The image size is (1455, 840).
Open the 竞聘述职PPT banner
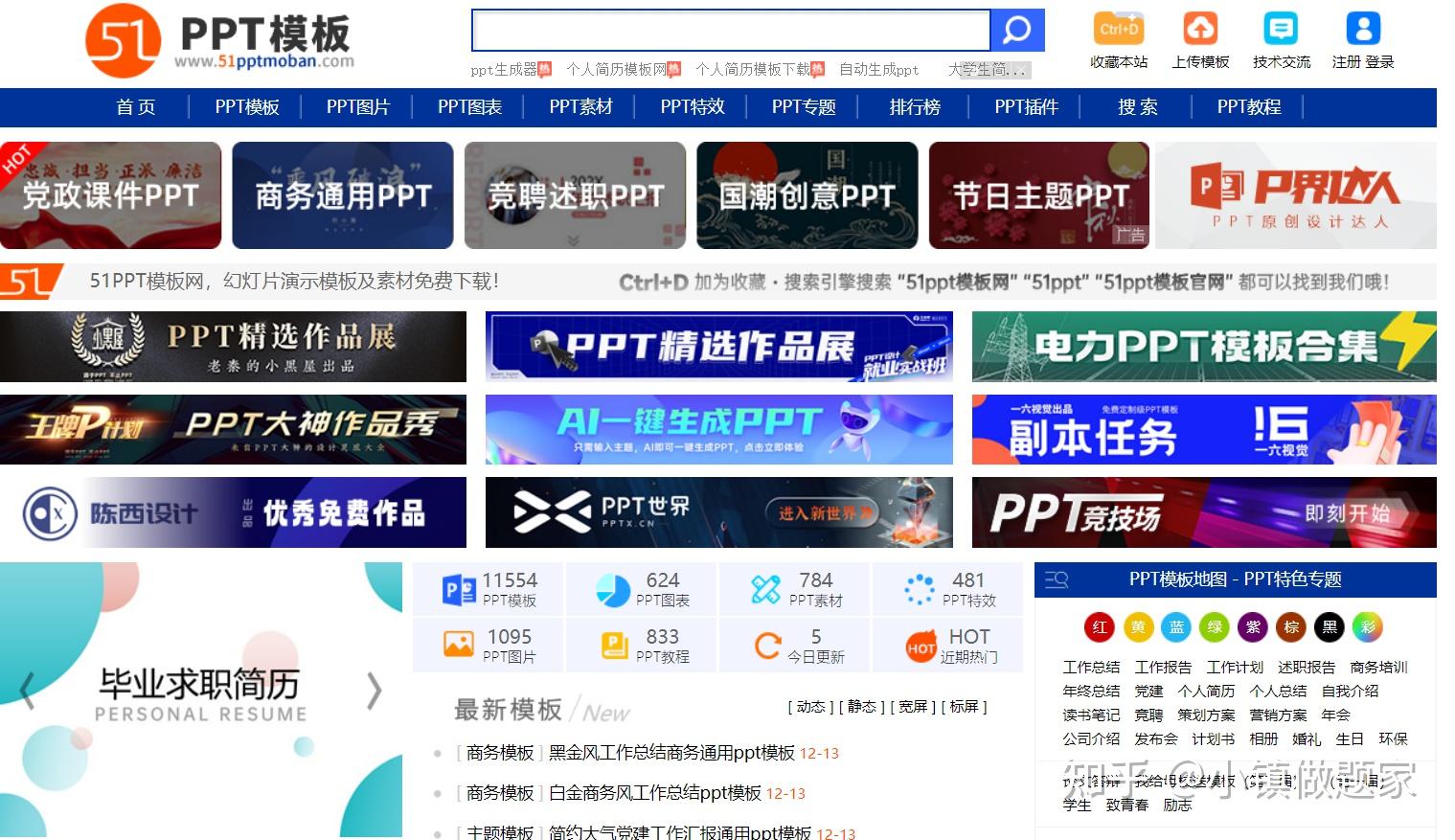575,195
